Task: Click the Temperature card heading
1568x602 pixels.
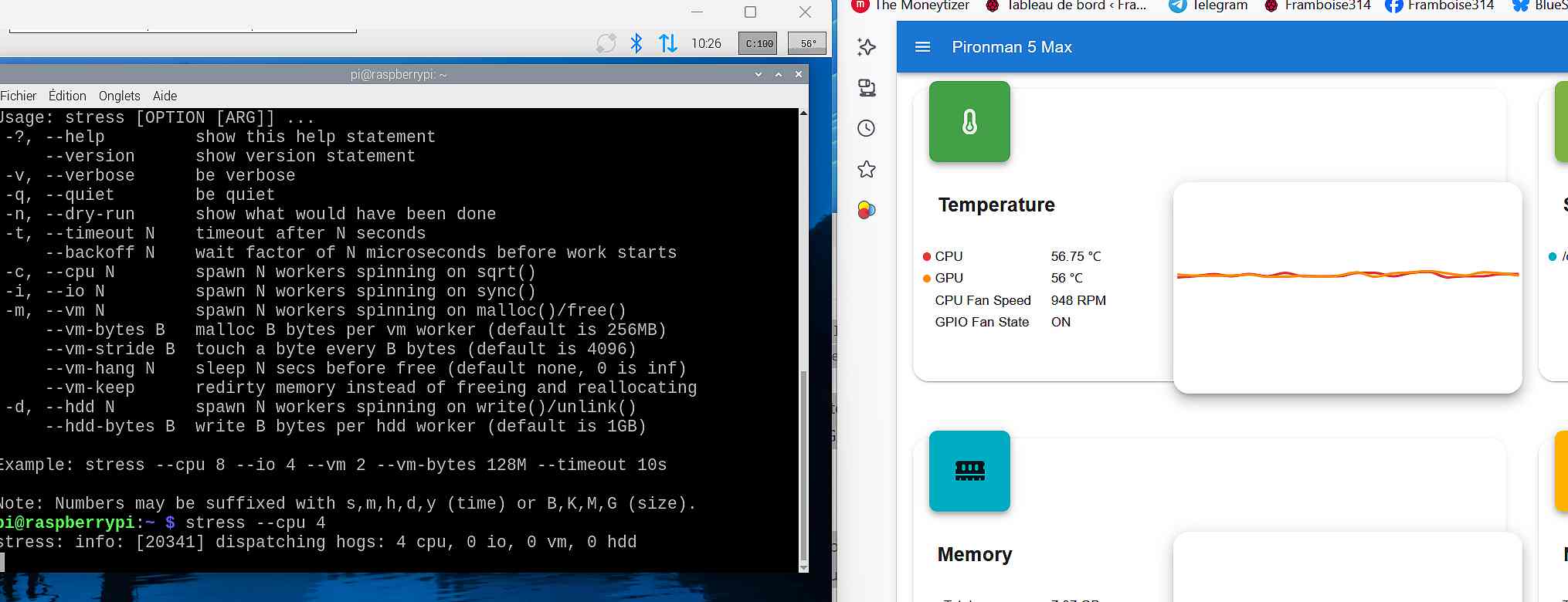Action: click(x=996, y=205)
